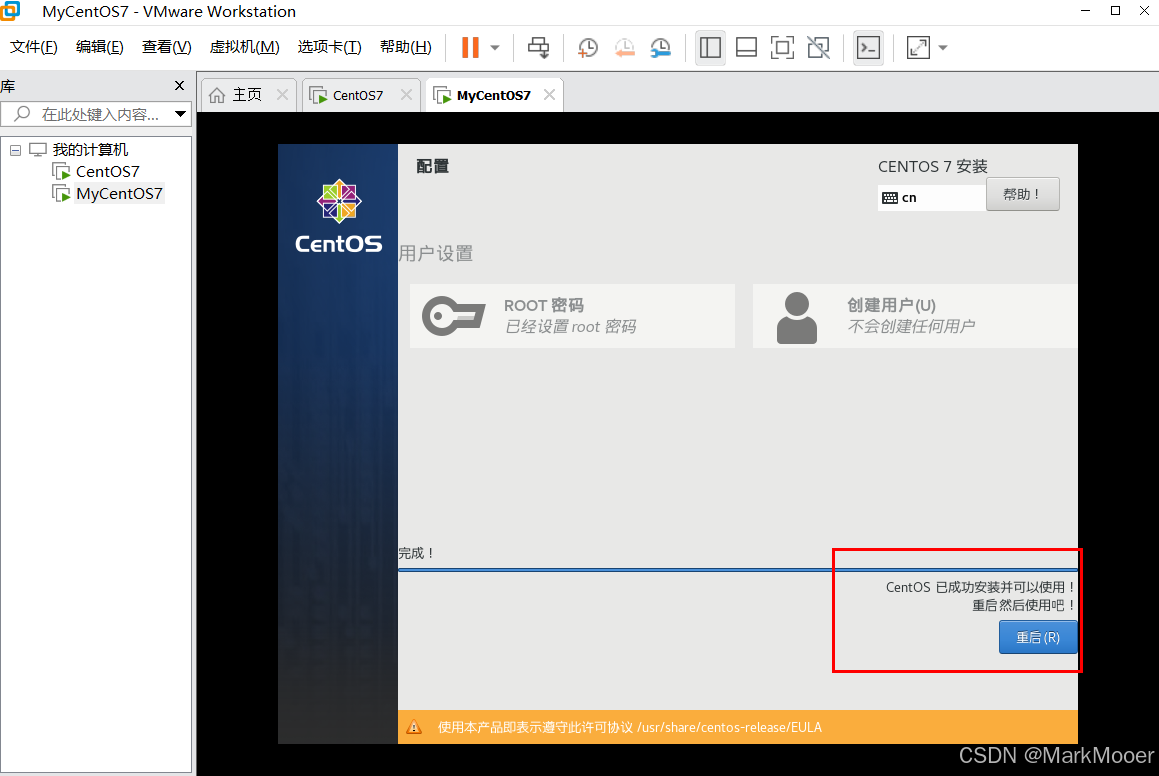Open the library search filter dropdown
The width and height of the screenshot is (1159, 776).
coord(180,114)
